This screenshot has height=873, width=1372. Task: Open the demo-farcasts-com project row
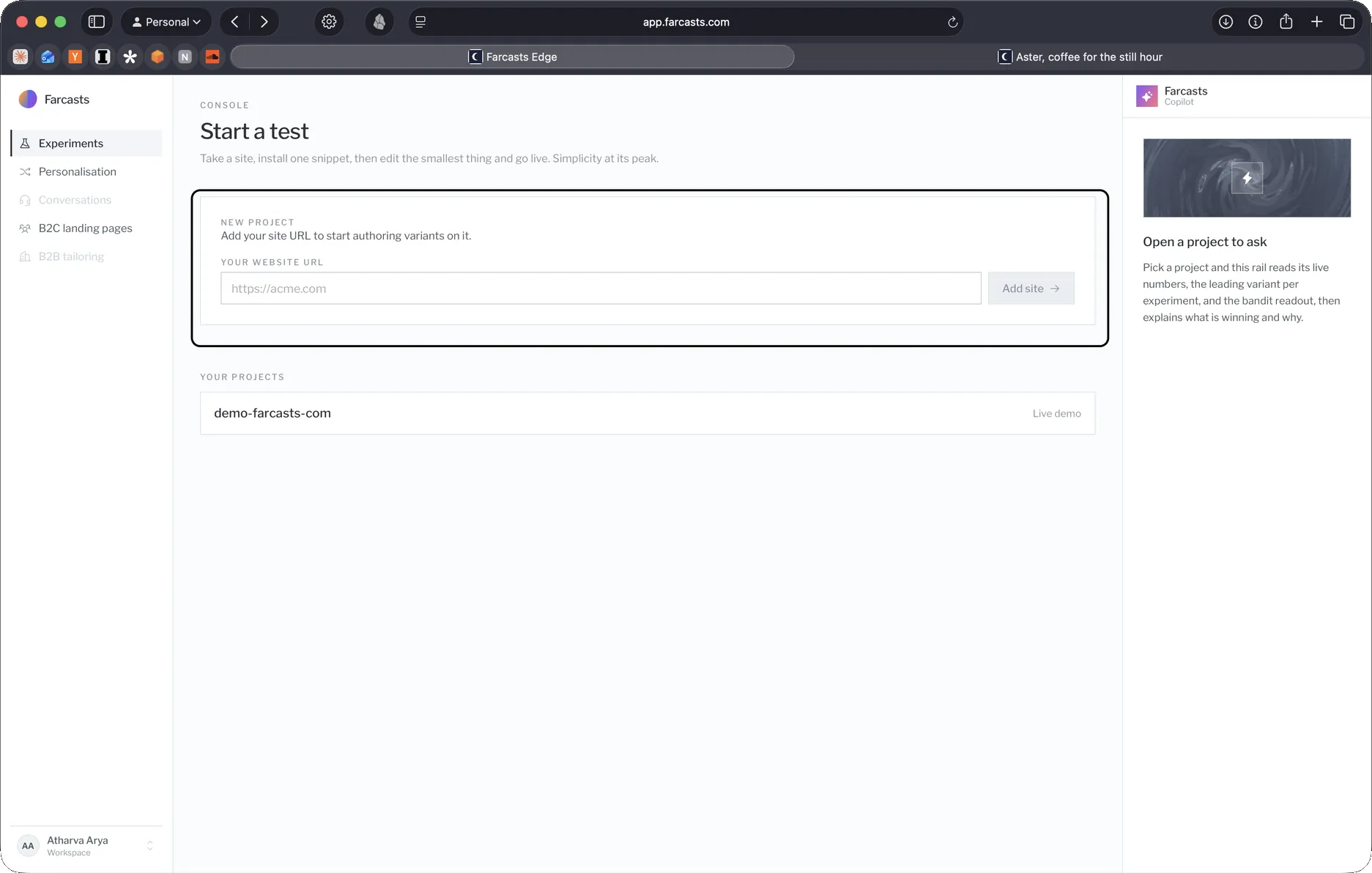(648, 413)
